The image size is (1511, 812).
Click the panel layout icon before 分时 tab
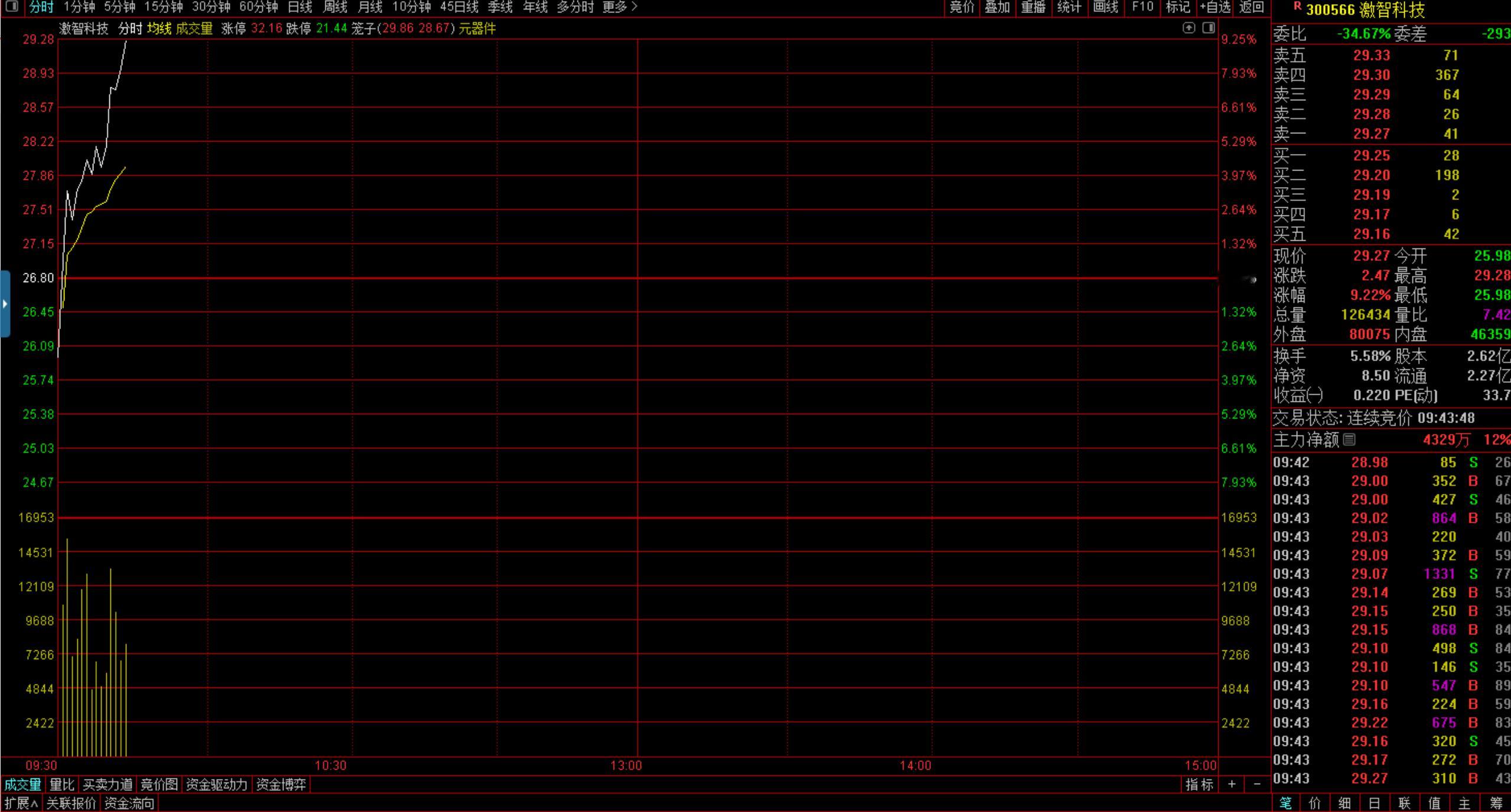coord(11,7)
